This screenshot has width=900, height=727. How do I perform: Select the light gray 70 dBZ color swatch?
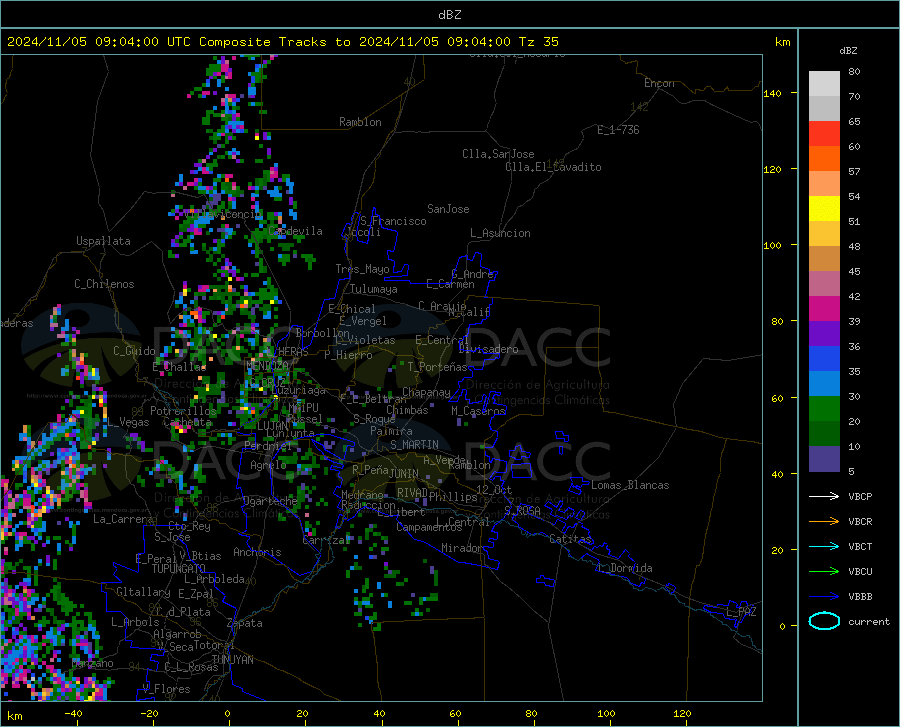pos(824,84)
